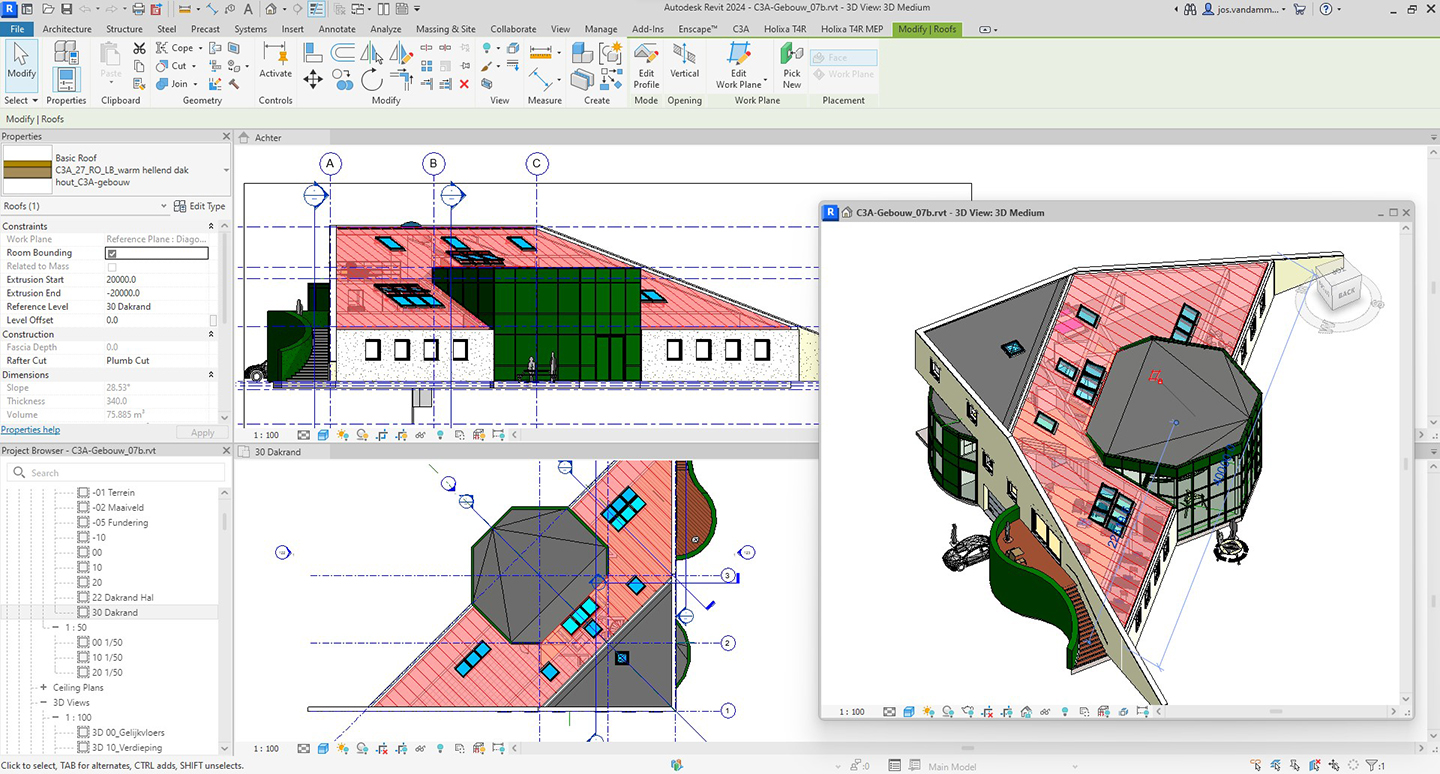Screen dimensions: 1440x774
Task: Click the Project Browser vertical scrollbar
Action: click(x=224, y=520)
